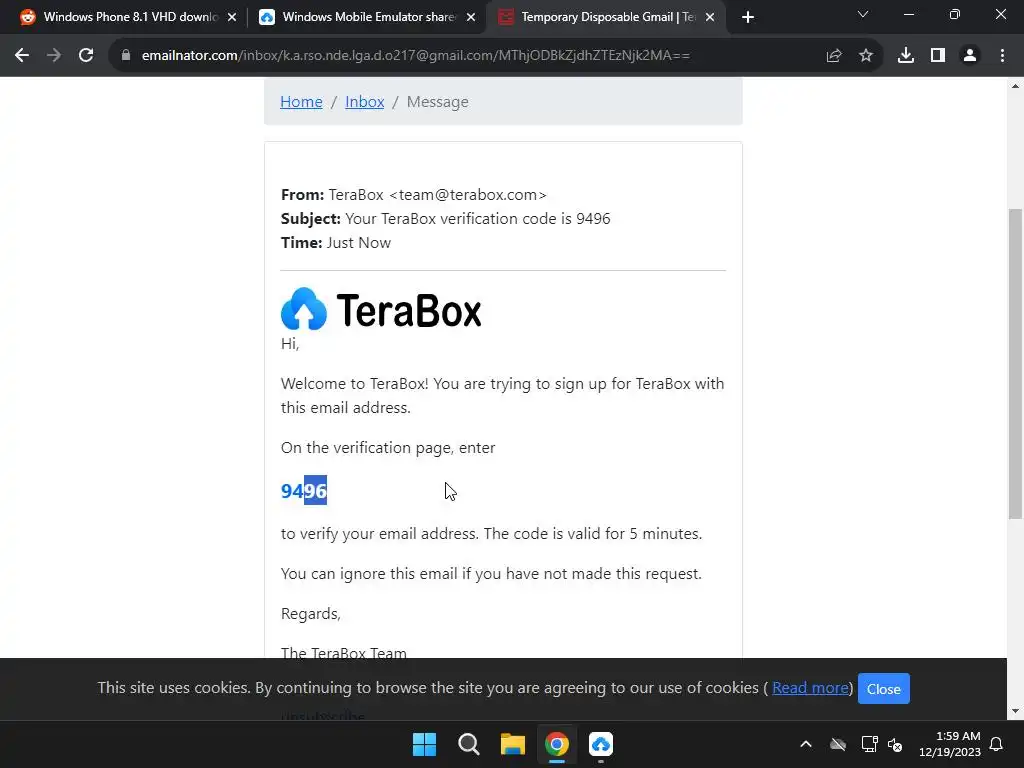Click Chrome icon in taskbar

click(557, 744)
